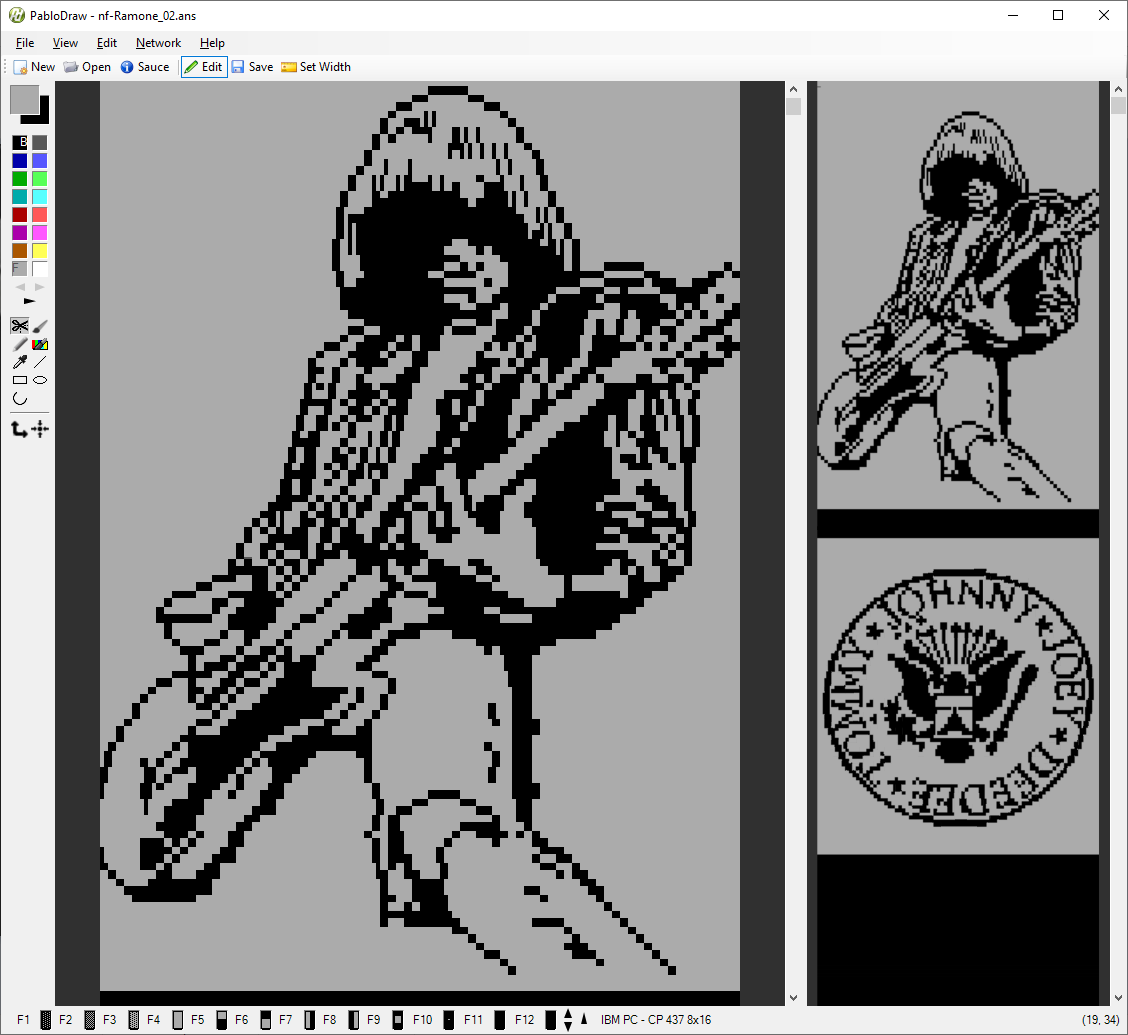Click the Open toolbar button label
The width and height of the screenshot is (1128, 1035).
(96, 67)
